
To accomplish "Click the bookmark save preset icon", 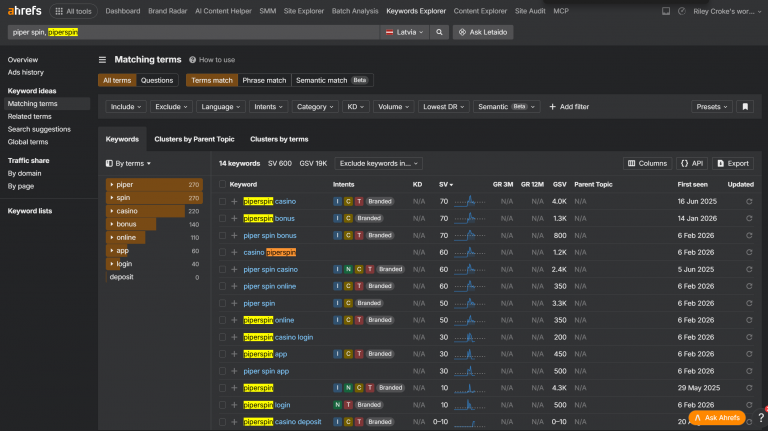I will point(745,107).
